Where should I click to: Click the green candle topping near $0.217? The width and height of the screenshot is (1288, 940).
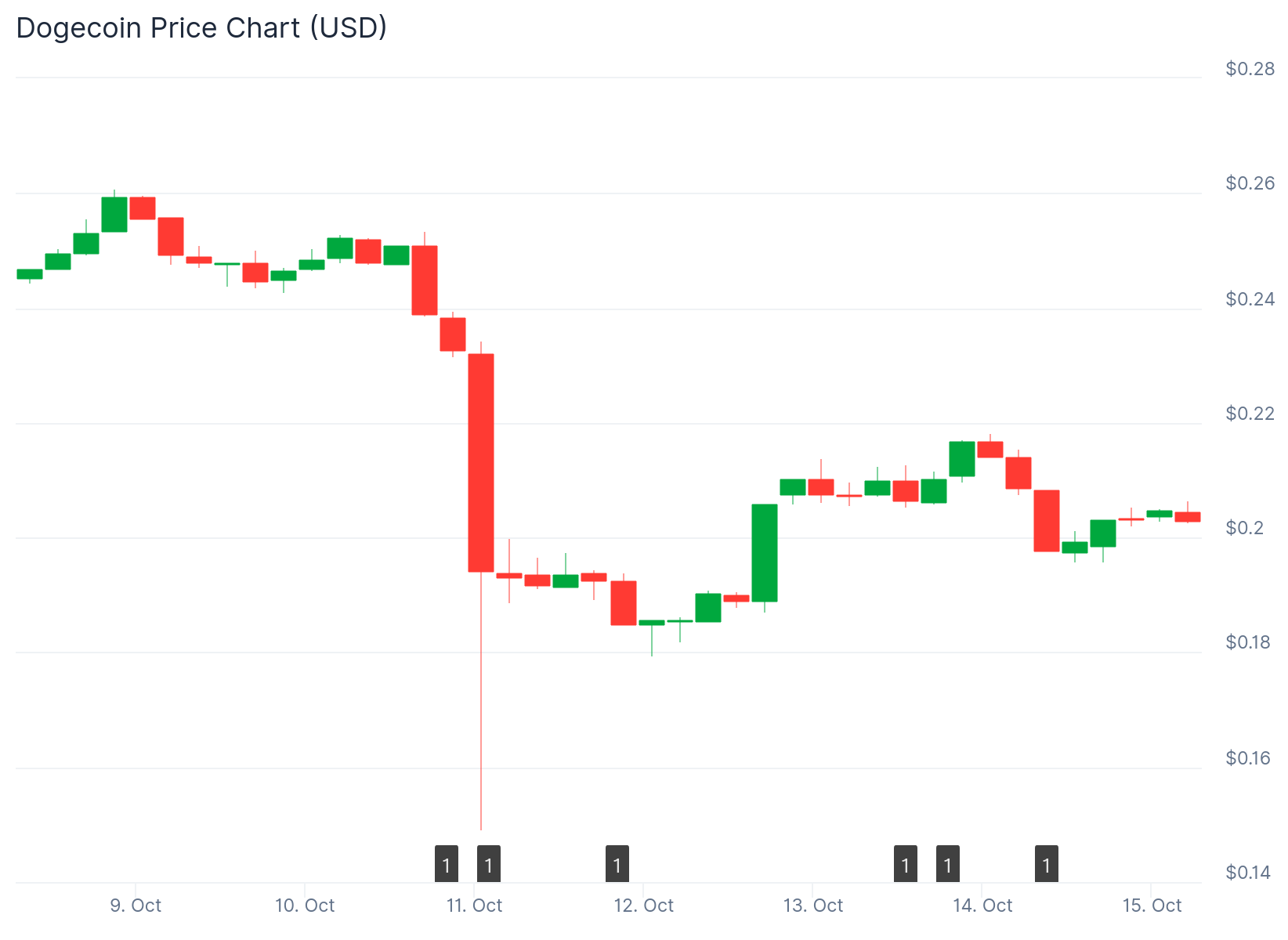(x=962, y=458)
